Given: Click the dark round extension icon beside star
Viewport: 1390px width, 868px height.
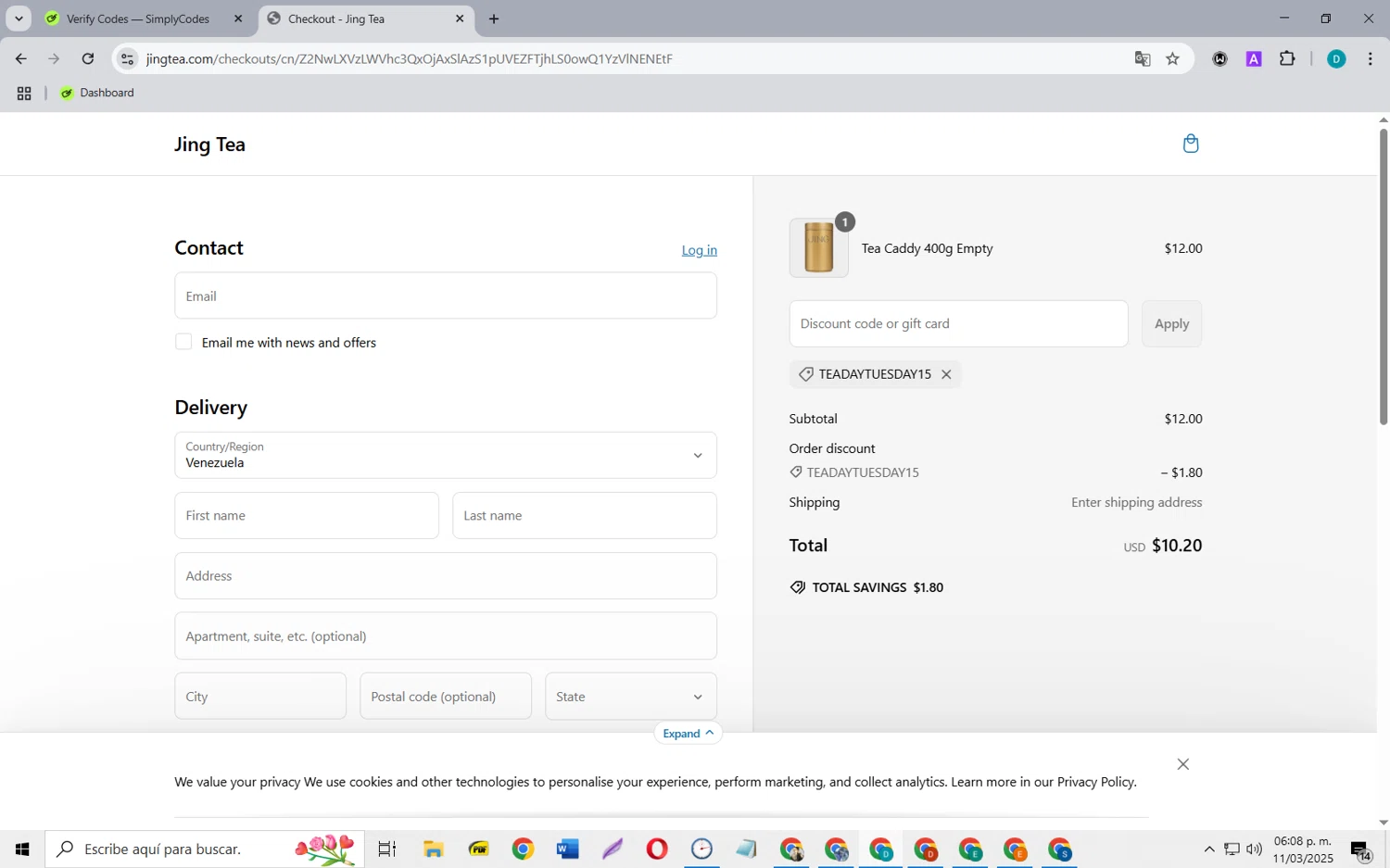Looking at the screenshot, I should tap(1220, 58).
